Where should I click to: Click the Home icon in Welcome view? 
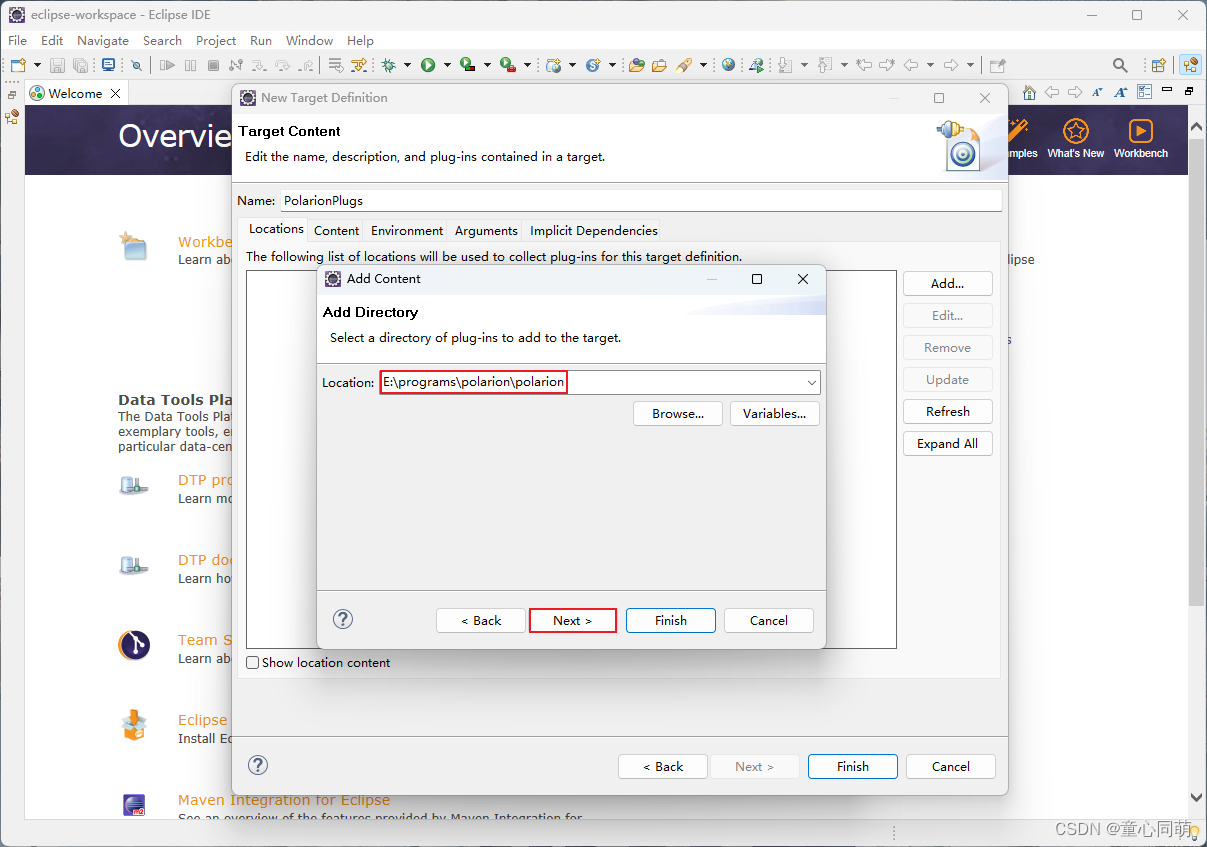[x=1029, y=92]
